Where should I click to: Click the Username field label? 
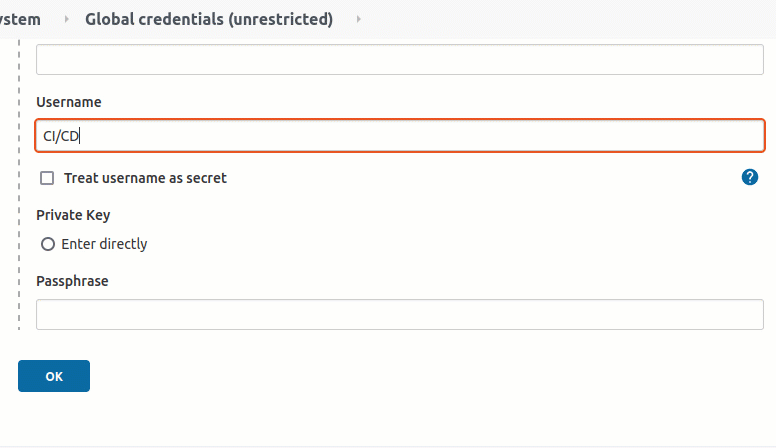[69, 102]
